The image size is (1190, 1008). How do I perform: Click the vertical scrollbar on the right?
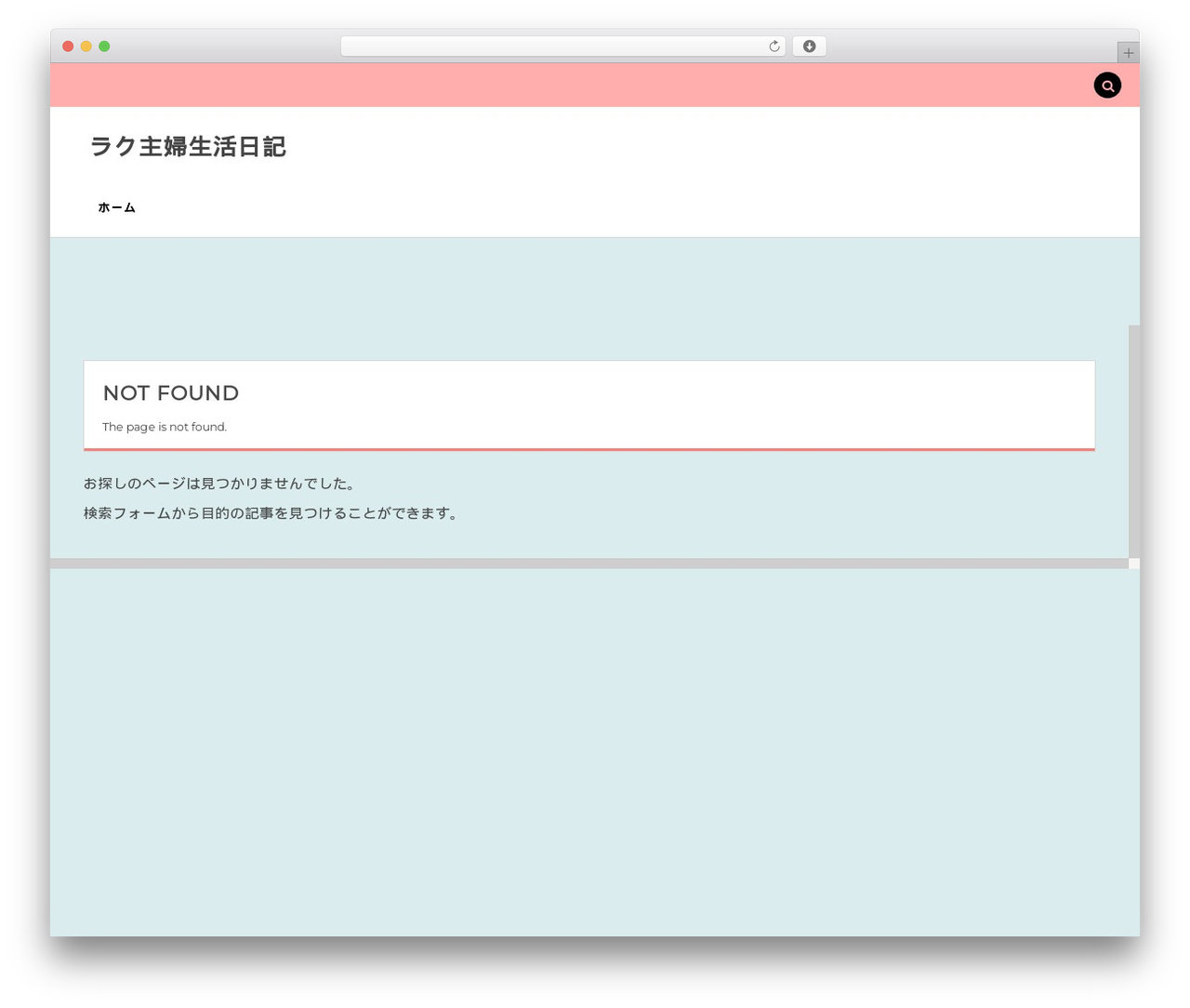[1134, 442]
